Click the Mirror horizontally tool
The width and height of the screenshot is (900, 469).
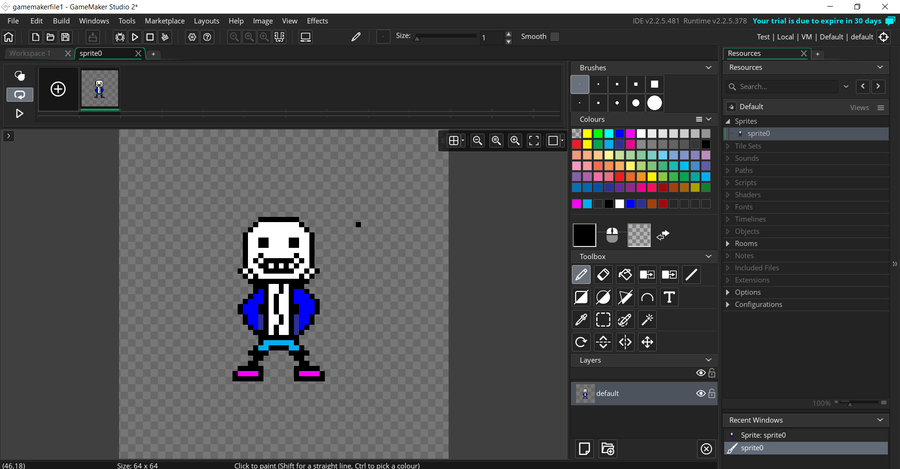pyautogui.click(x=625, y=342)
